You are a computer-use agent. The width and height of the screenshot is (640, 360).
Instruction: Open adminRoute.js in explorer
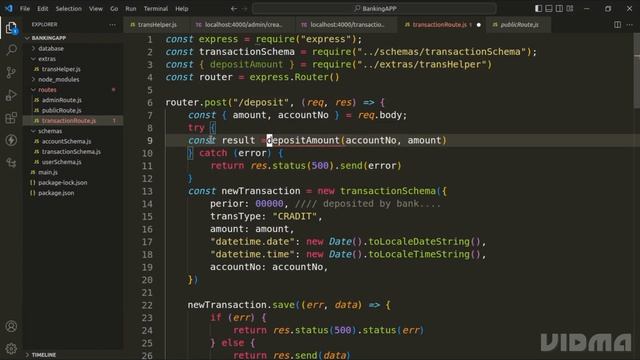(73, 100)
